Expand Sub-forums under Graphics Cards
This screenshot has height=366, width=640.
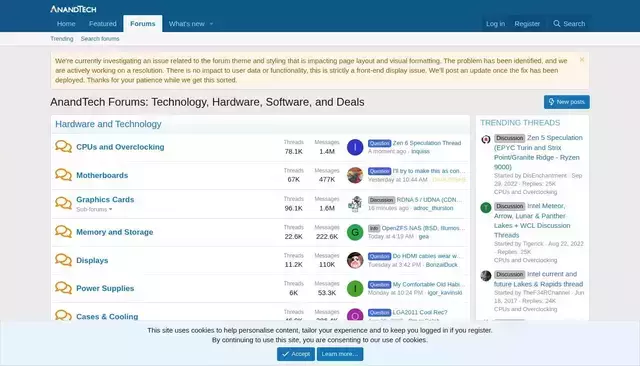94,209
